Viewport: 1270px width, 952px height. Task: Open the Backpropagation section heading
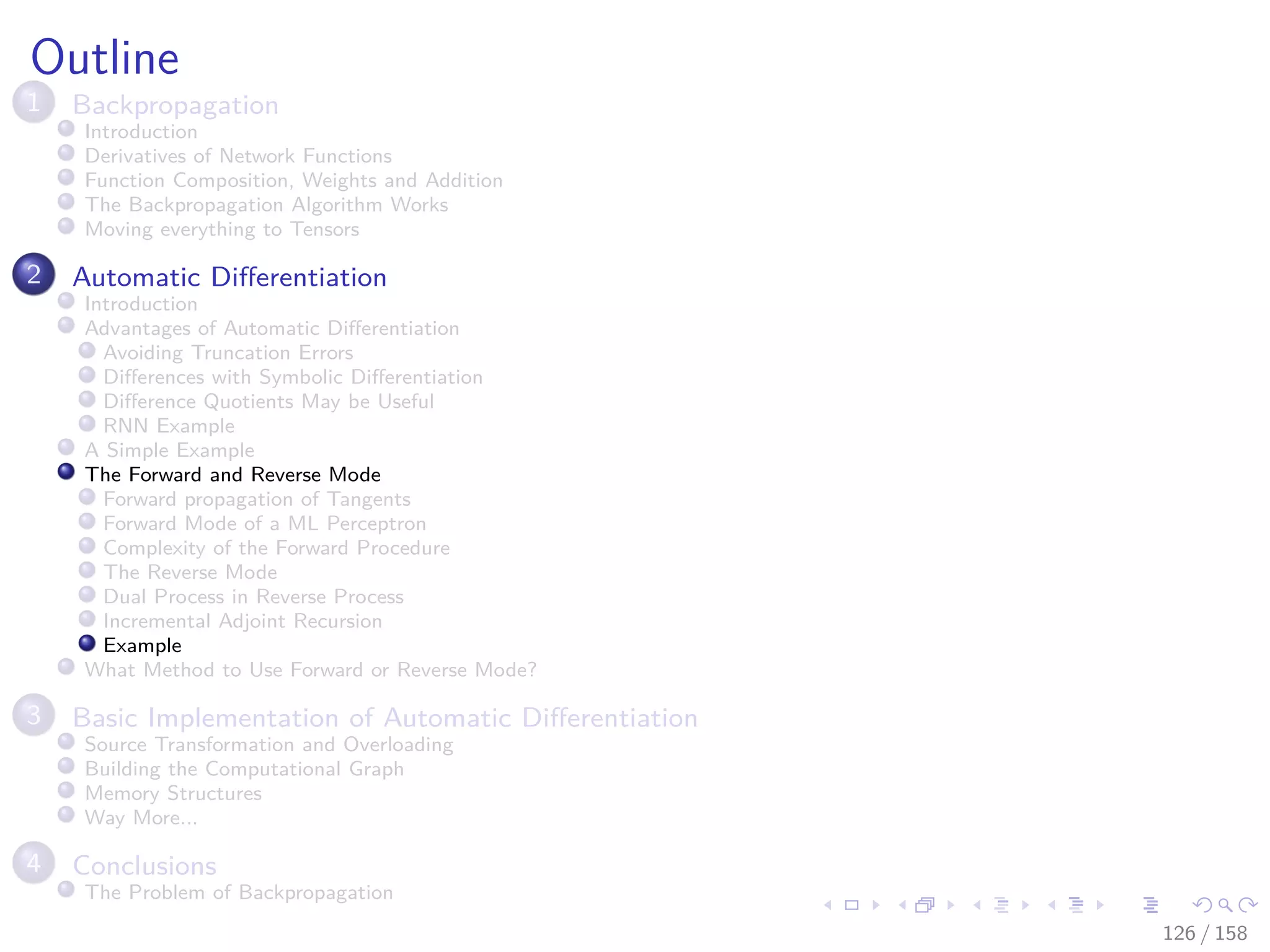pyautogui.click(x=175, y=105)
